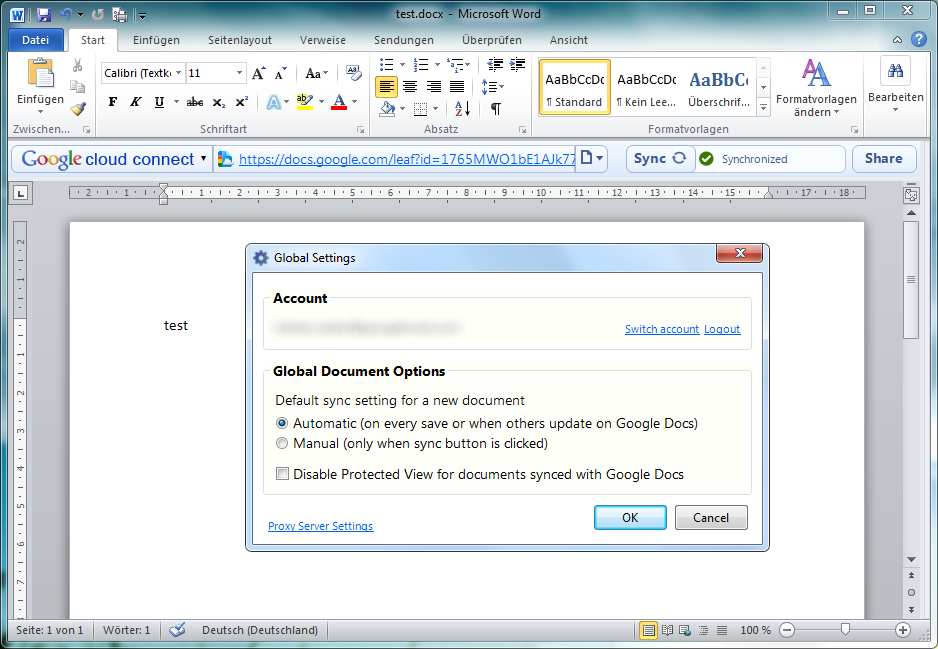Toggle italic formatting (K)
The width and height of the screenshot is (938, 649).
point(136,102)
